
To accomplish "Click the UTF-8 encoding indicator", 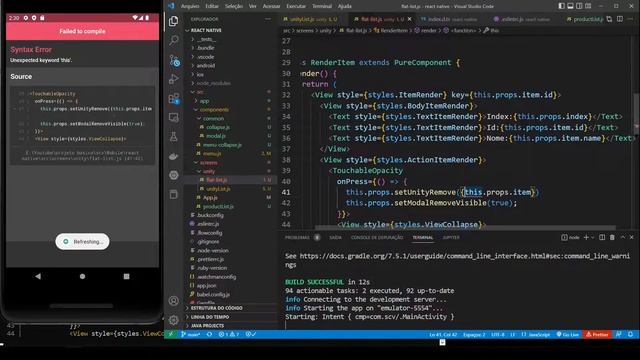I will [x=498, y=334].
